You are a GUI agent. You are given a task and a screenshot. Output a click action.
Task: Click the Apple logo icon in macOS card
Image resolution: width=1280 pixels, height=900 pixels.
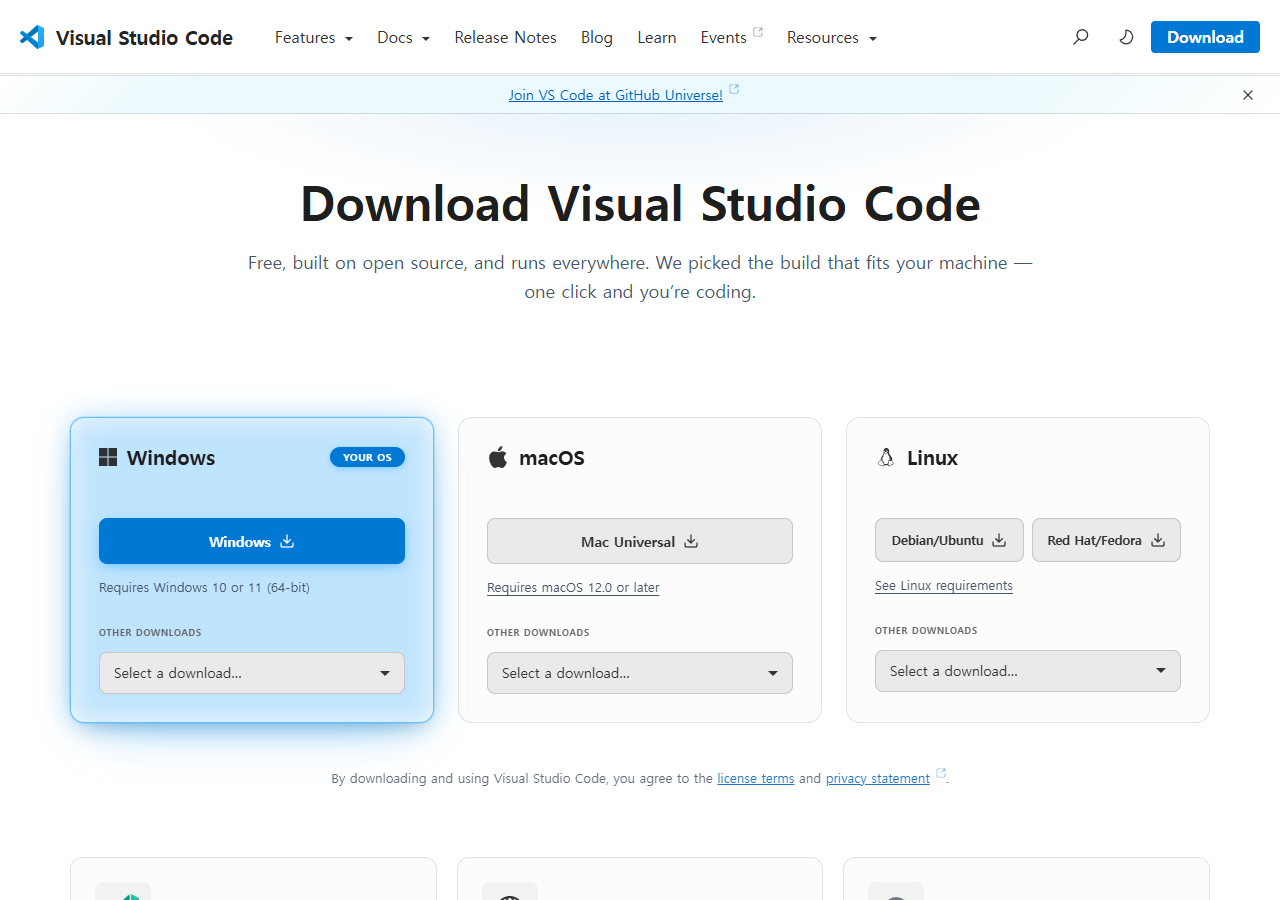pos(497,458)
